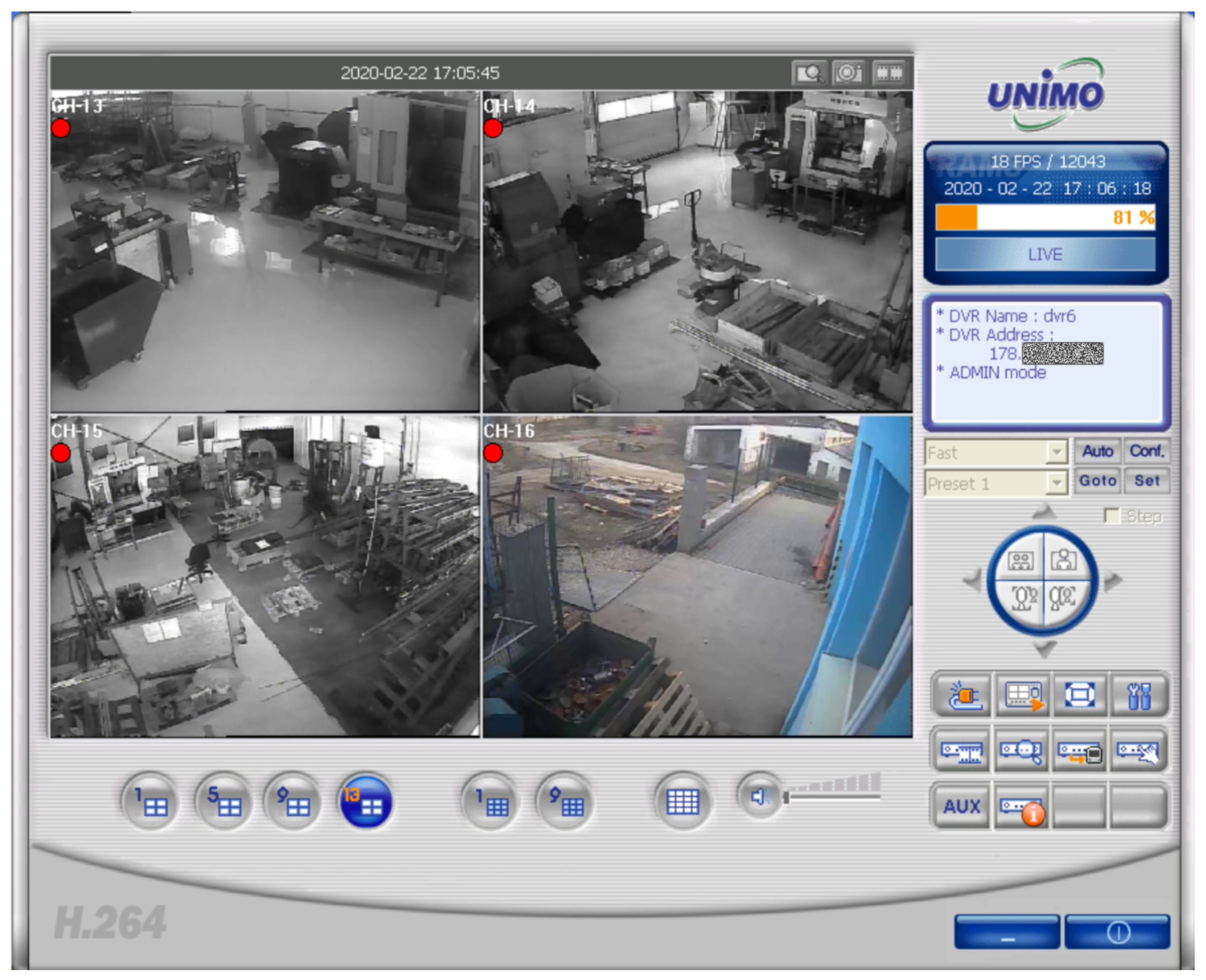Image resolution: width=1206 pixels, height=980 pixels.
Task: Expand the Fast speed dropdown
Action: click(1056, 452)
